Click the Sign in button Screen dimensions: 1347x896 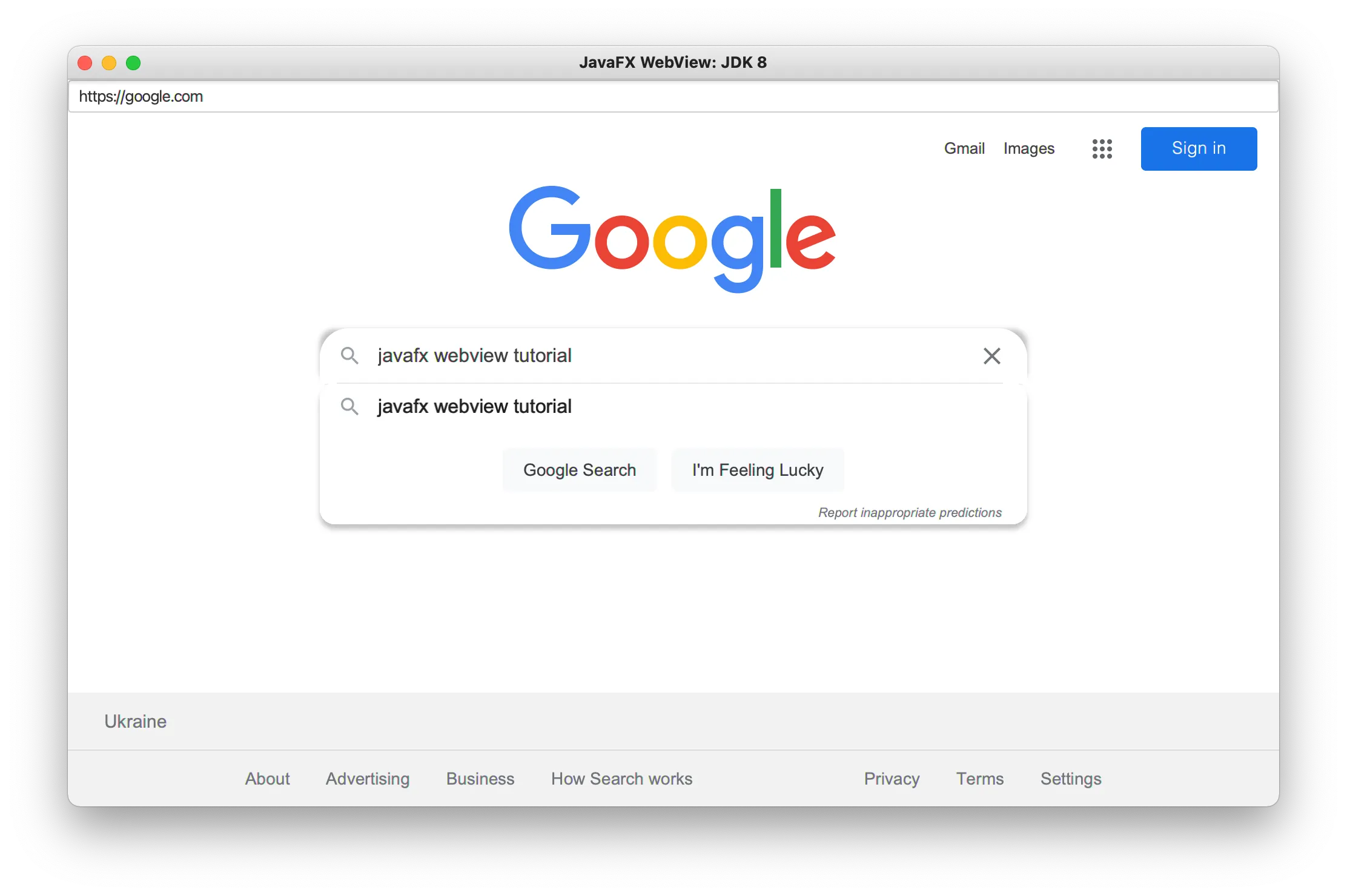coord(1197,148)
